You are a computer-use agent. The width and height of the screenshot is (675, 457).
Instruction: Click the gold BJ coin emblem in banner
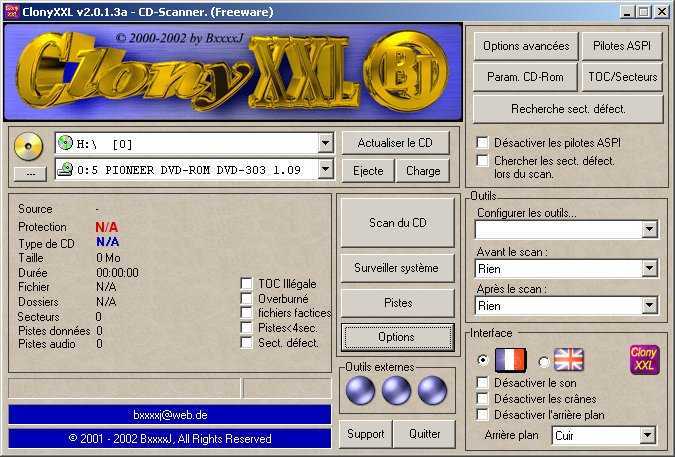pyautogui.click(x=406, y=71)
